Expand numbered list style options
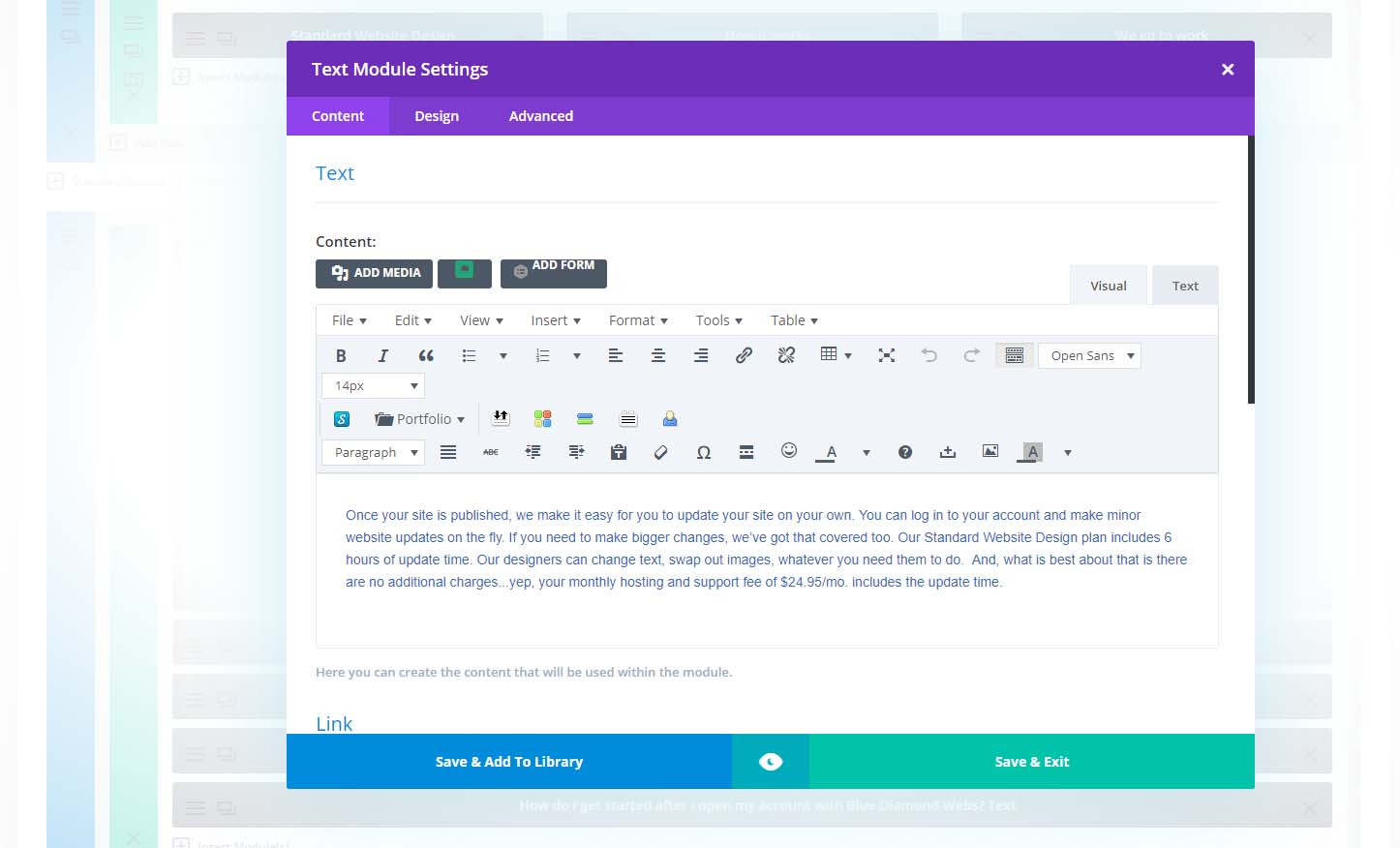This screenshot has height=848, width=1400. [x=577, y=356]
